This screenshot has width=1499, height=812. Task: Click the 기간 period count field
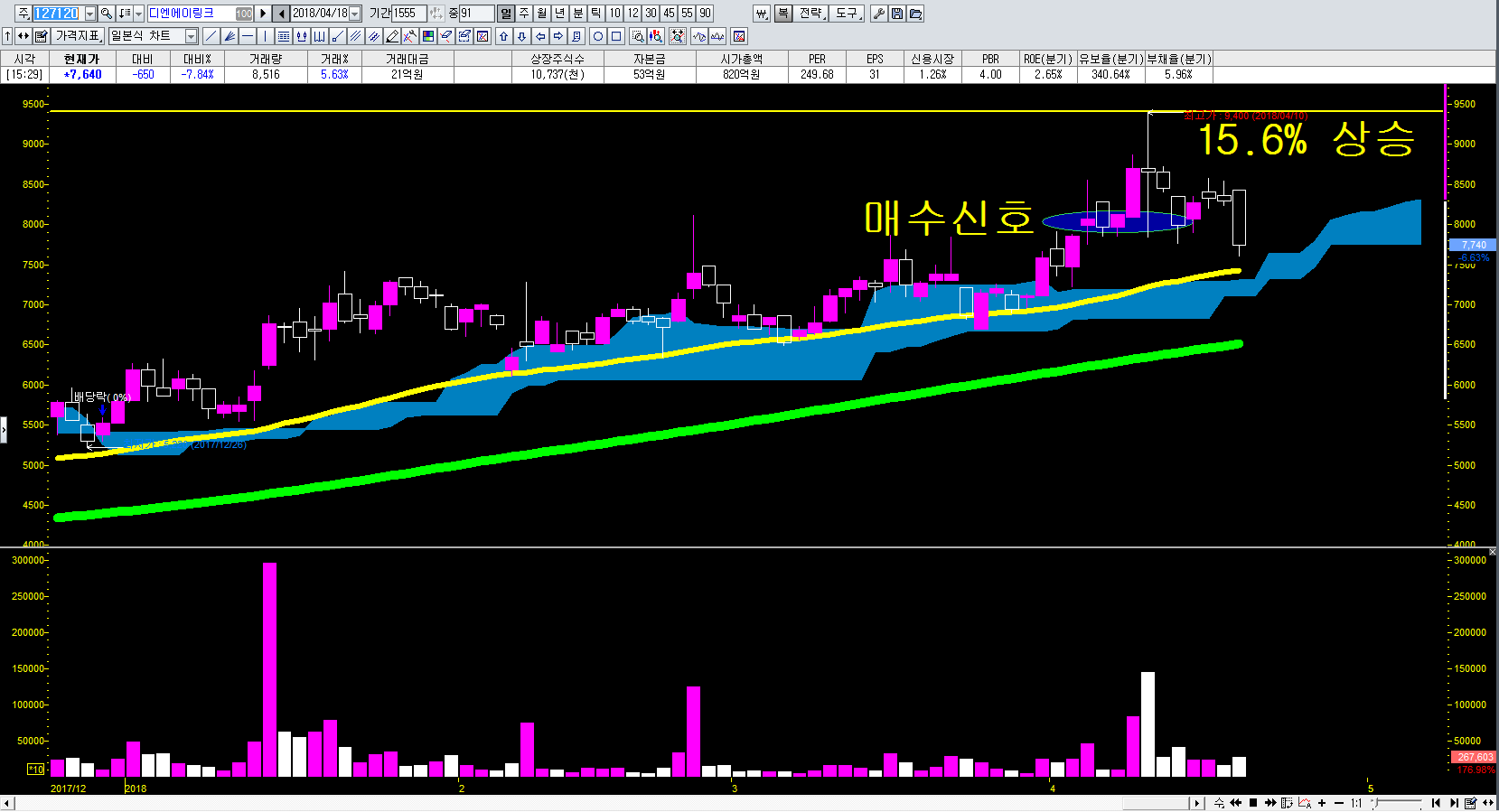point(408,14)
